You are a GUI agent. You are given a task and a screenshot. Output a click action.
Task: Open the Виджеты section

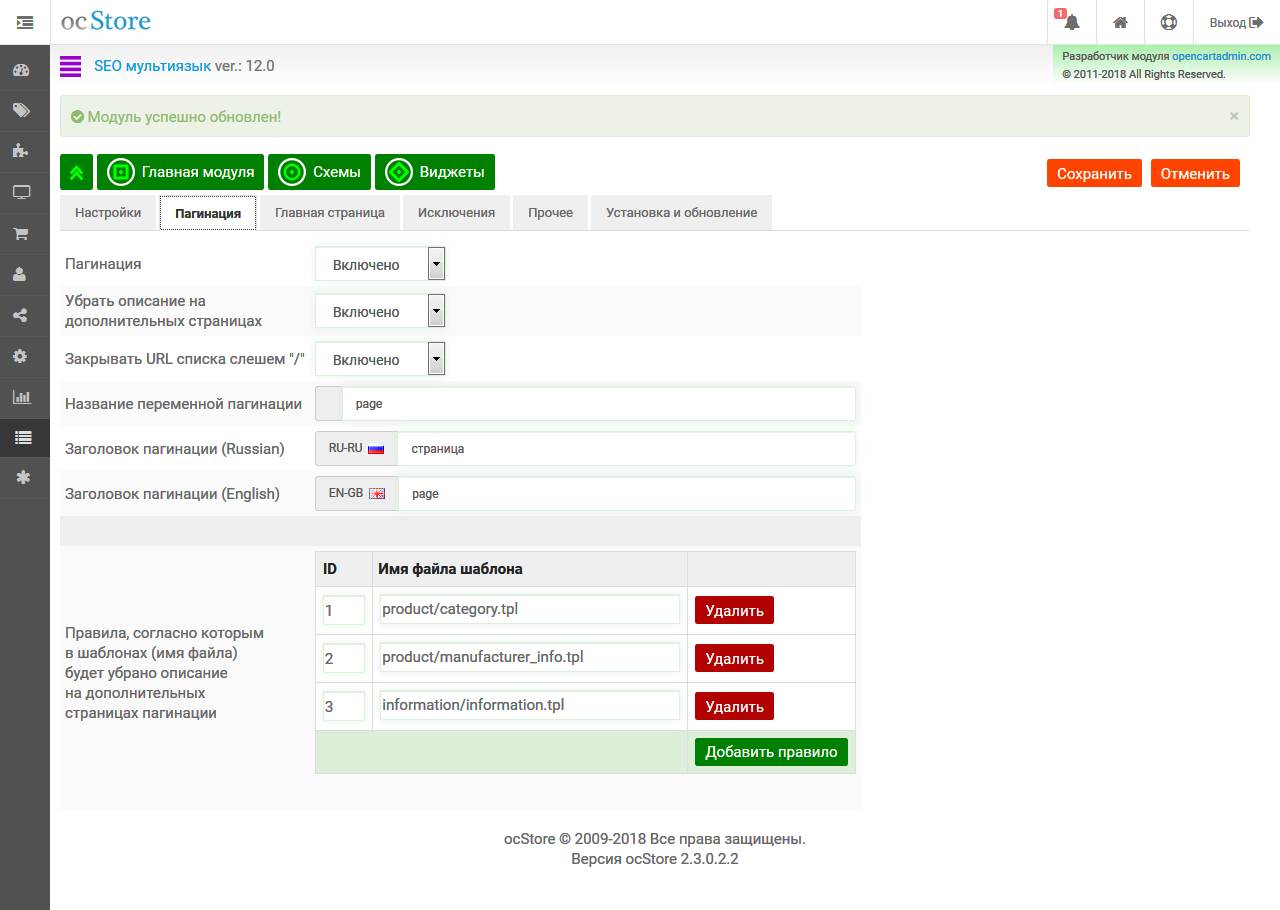pos(435,172)
